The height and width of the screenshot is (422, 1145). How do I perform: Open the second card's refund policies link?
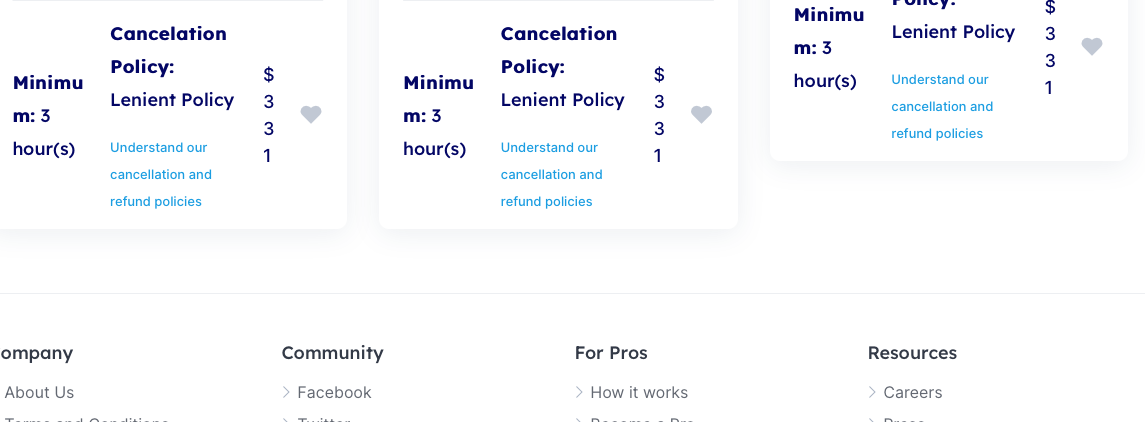[x=551, y=174]
